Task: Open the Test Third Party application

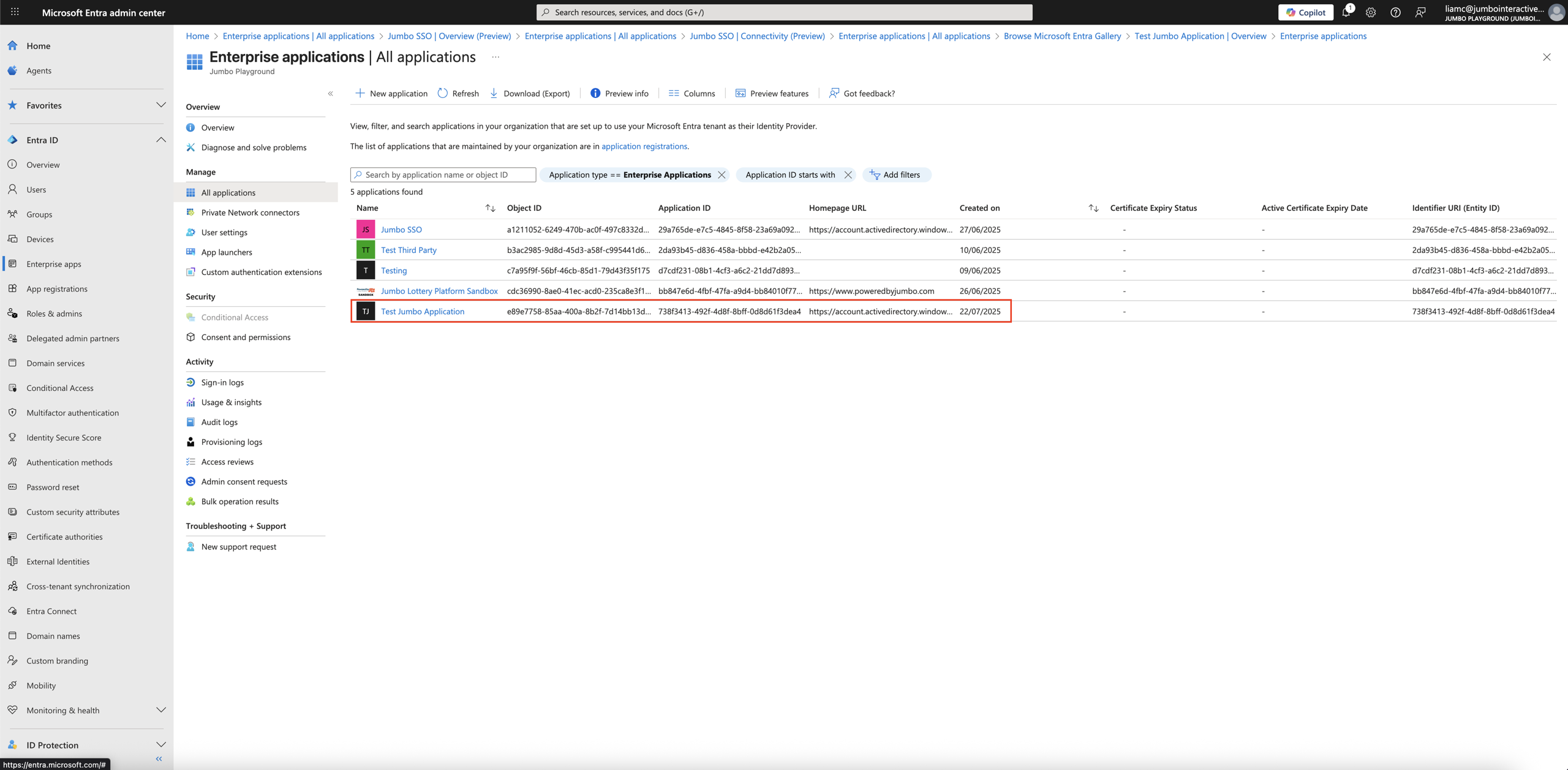Action: pyautogui.click(x=409, y=250)
